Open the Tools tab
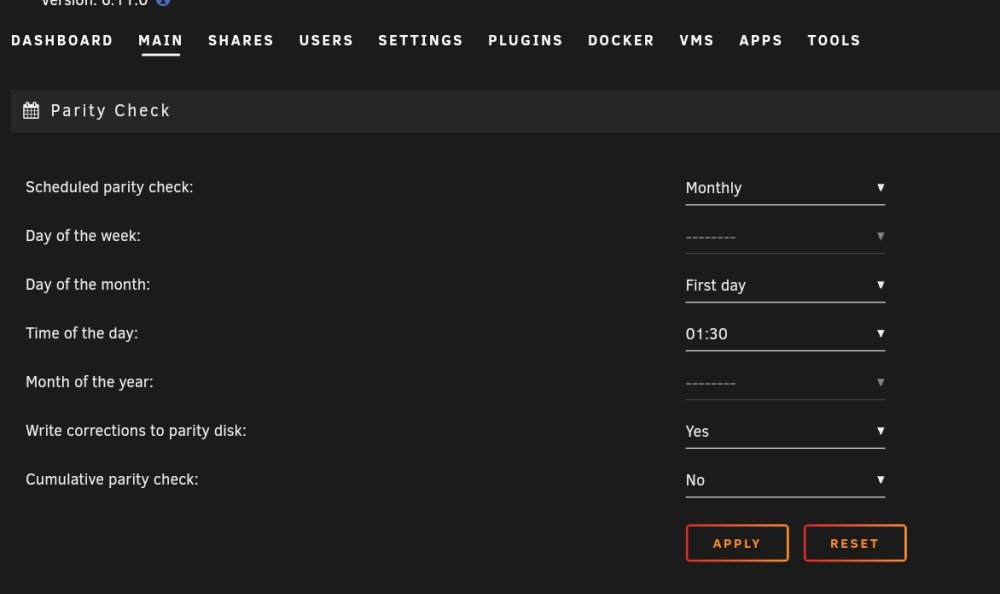Image resolution: width=1000 pixels, height=594 pixels. point(834,40)
